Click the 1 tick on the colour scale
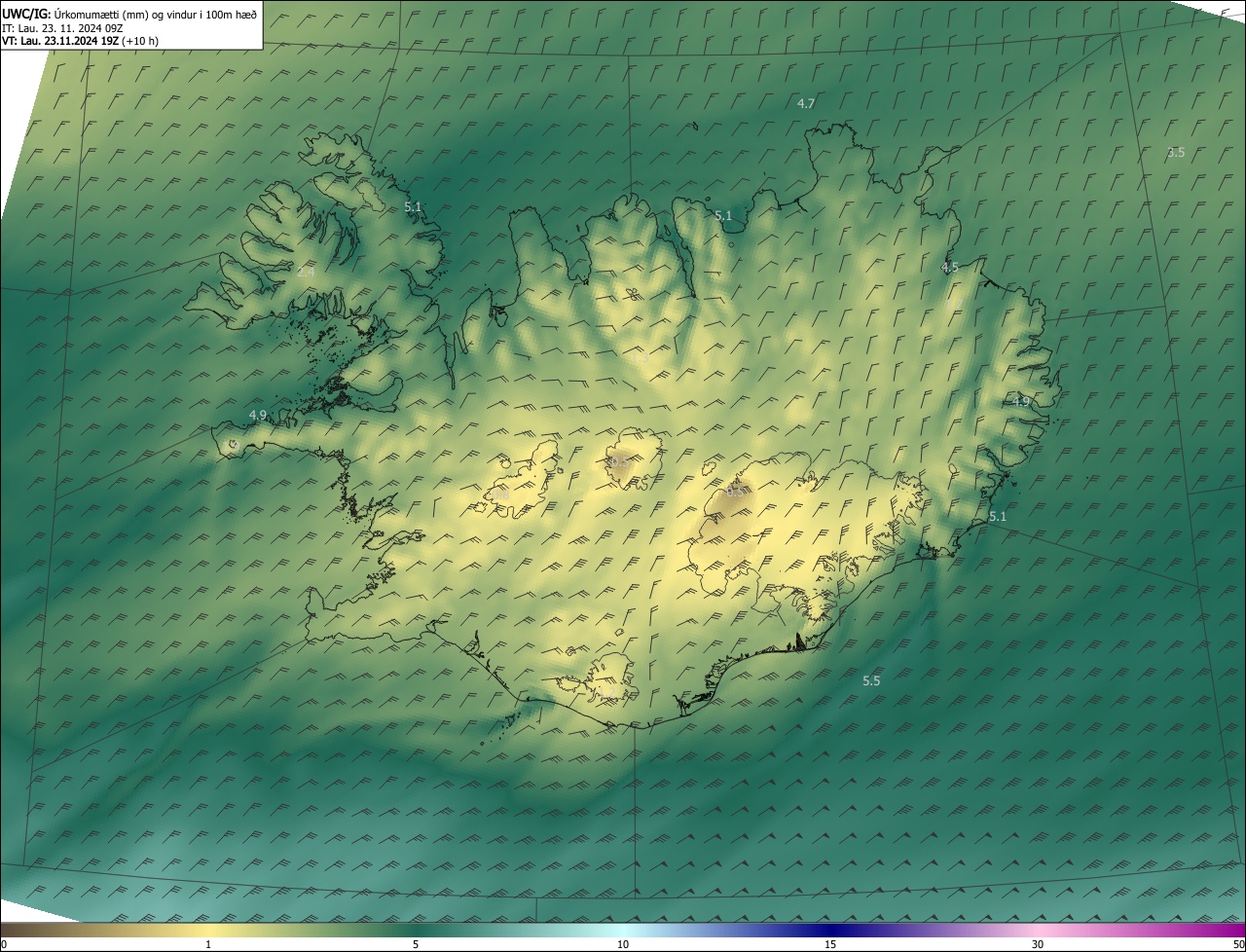Image resolution: width=1246 pixels, height=952 pixels. tap(208, 944)
